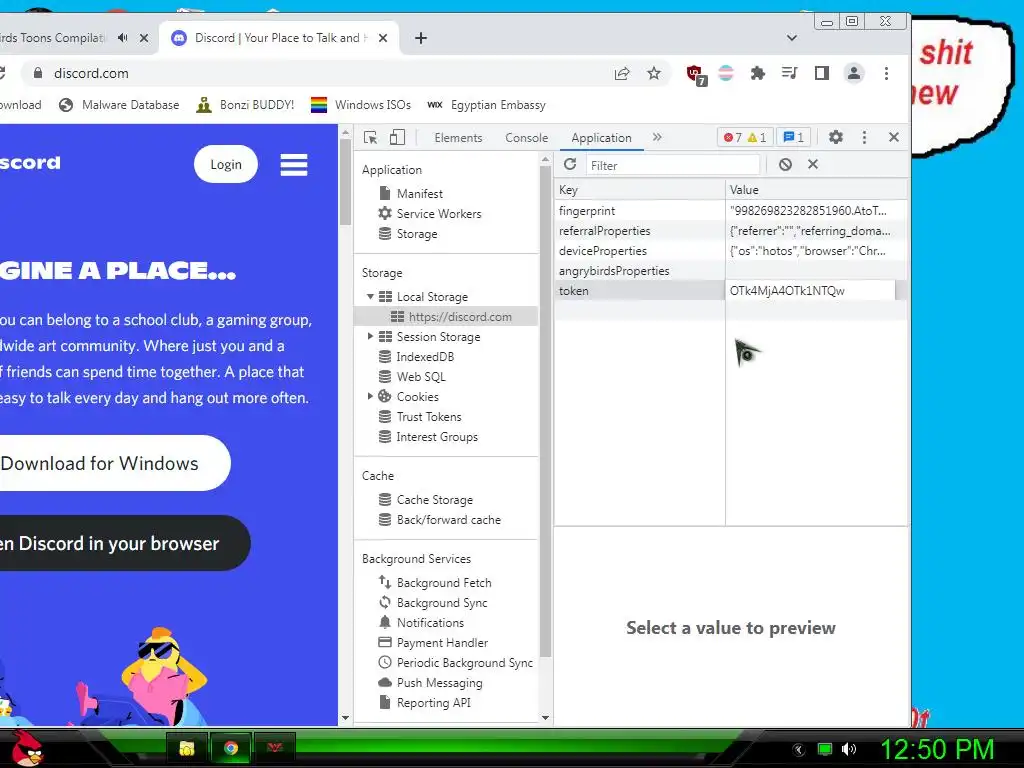Click the Angry Birds start button on taskbar

click(26, 748)
